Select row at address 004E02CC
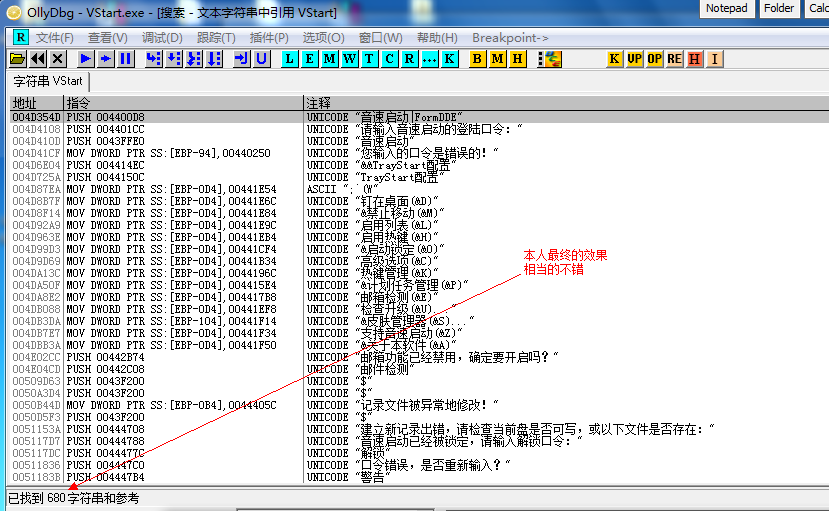 [419, 357]
